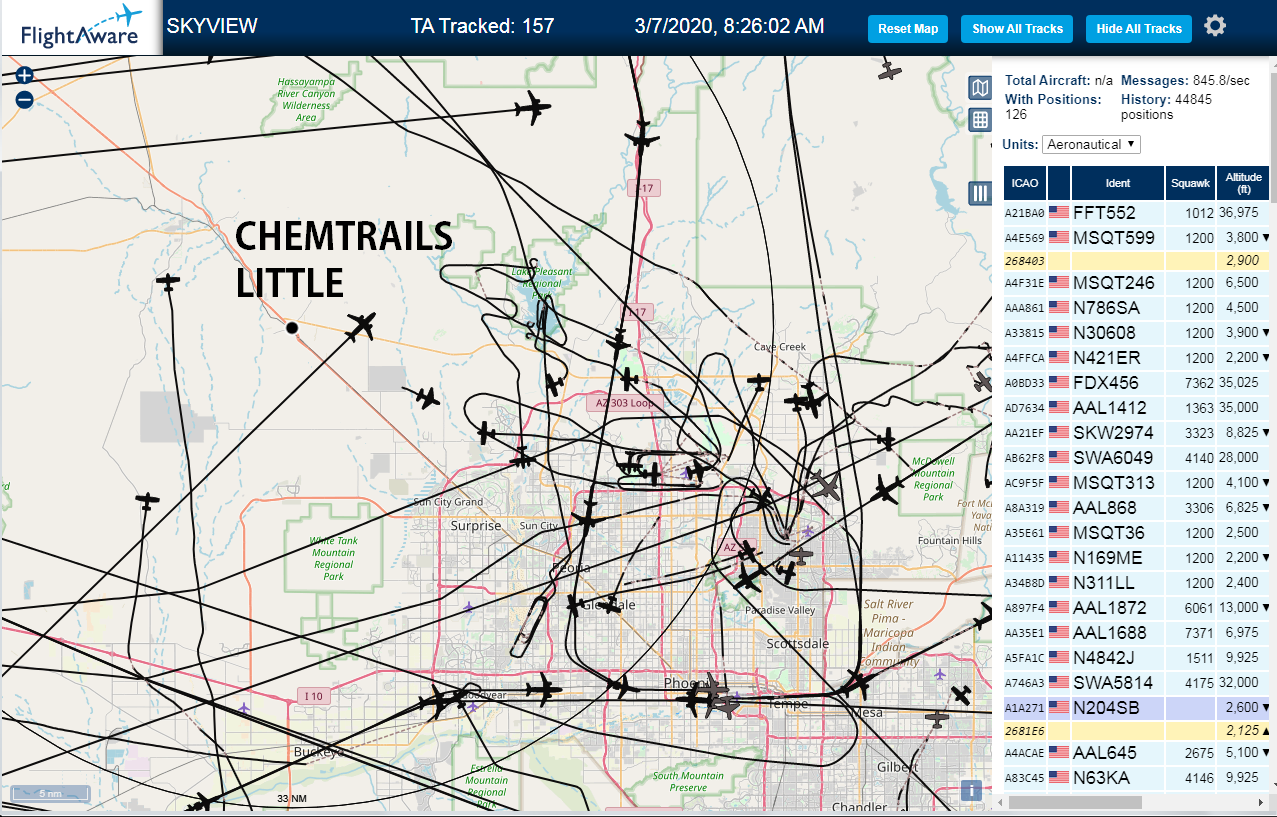Click the grid overlay icon below map icon
Screen dimensions: 1277x817
click(x=980, y=120)
